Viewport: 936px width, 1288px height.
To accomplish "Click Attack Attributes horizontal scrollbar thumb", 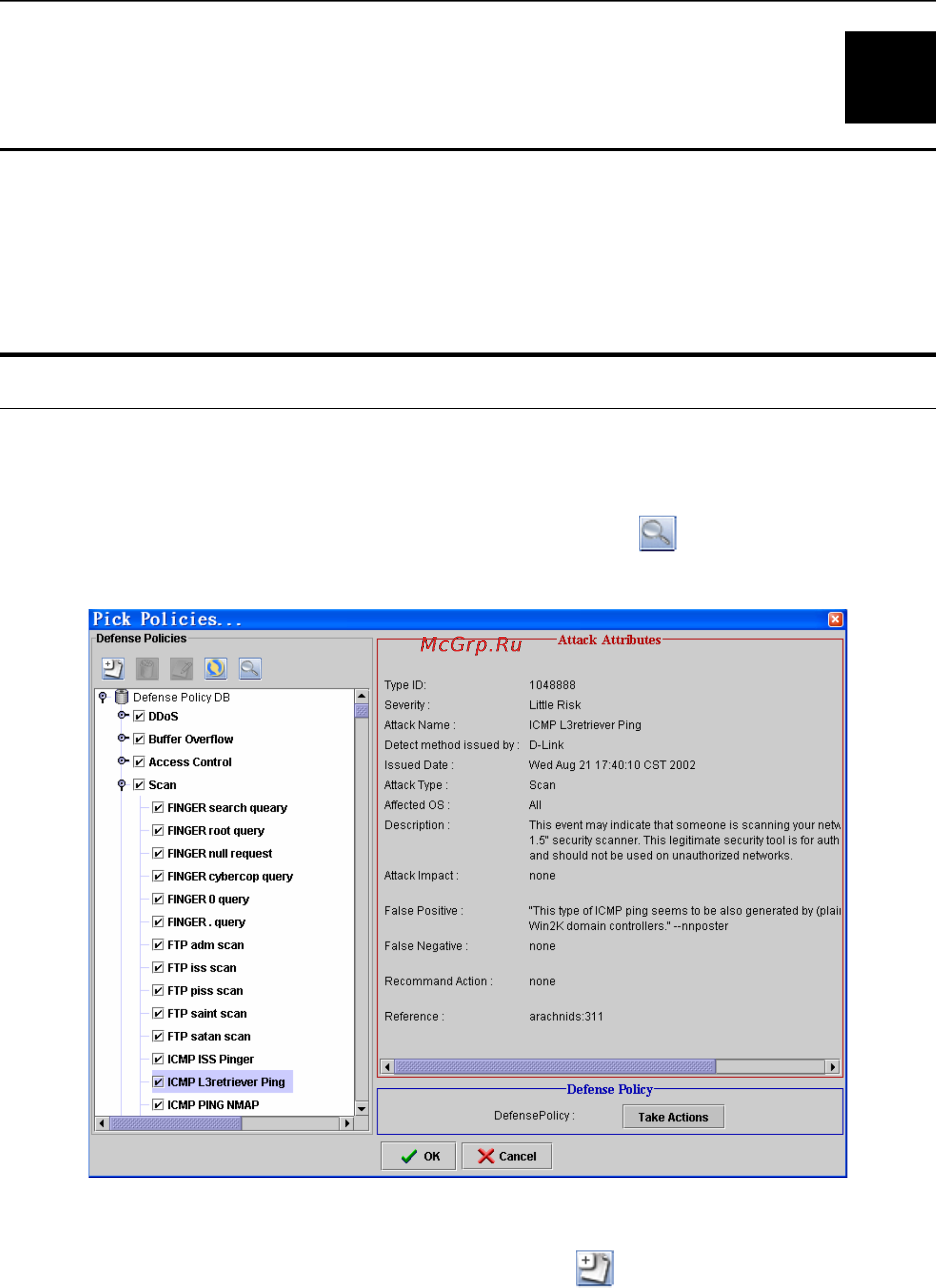I will [554, 1067].
